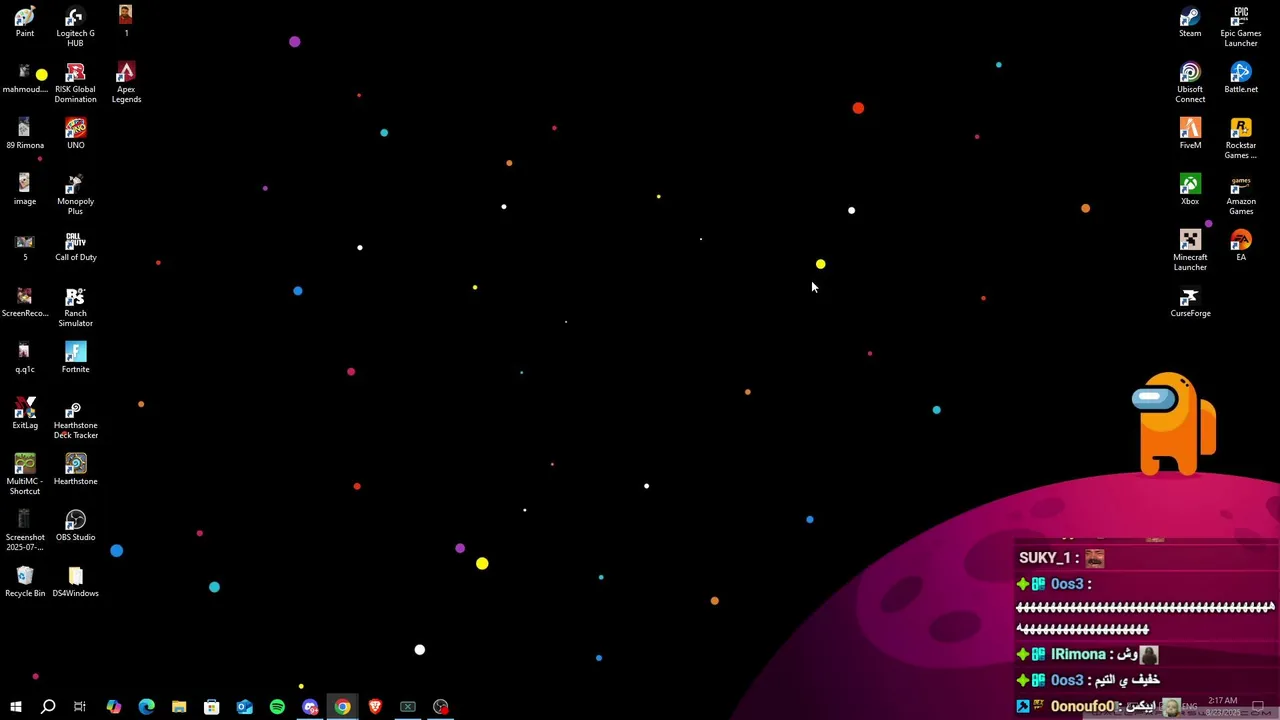Viewport: 1280px width, 720px height.
Task: Launch Ubisoft Connect from the desktop
Action: tap(1190, 83)
